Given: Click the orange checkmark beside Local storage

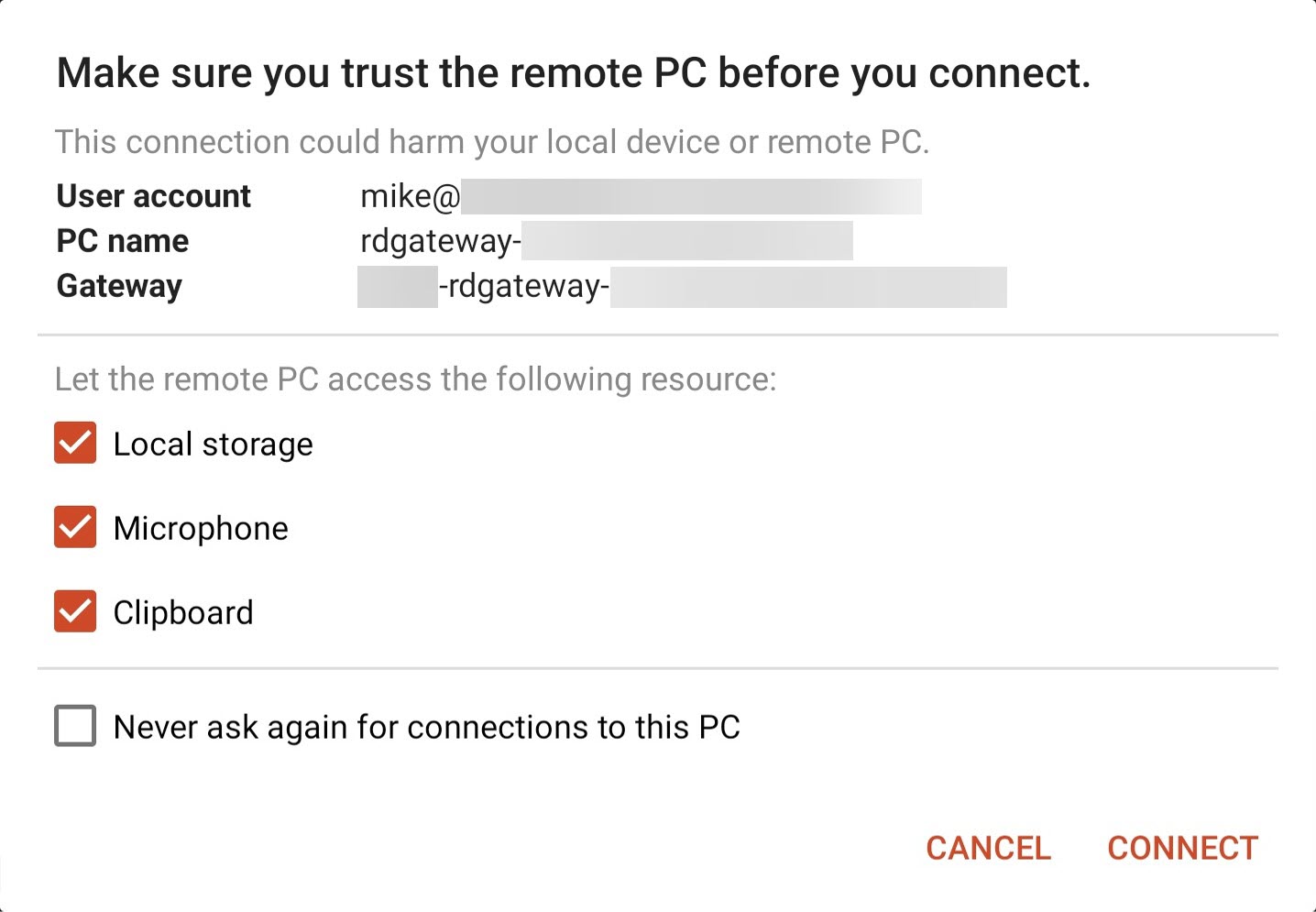Looking at the screenshot, I should (x=74, y=444).
